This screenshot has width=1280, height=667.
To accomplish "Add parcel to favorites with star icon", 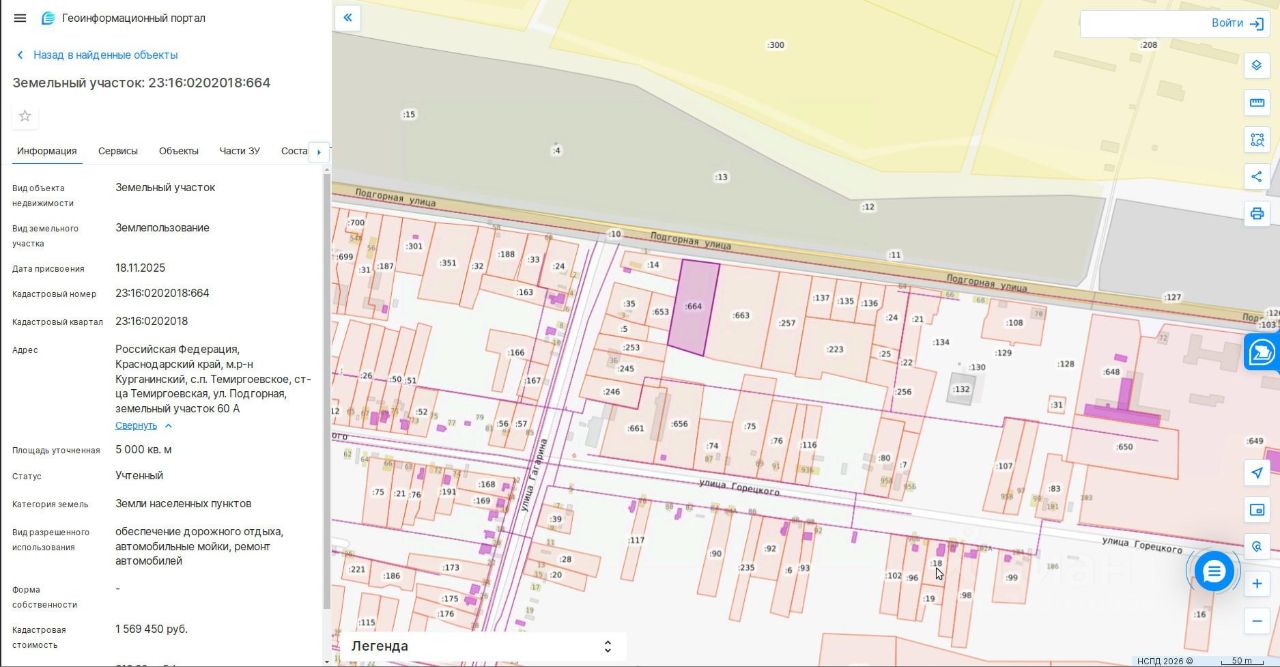I will point(25,116).
